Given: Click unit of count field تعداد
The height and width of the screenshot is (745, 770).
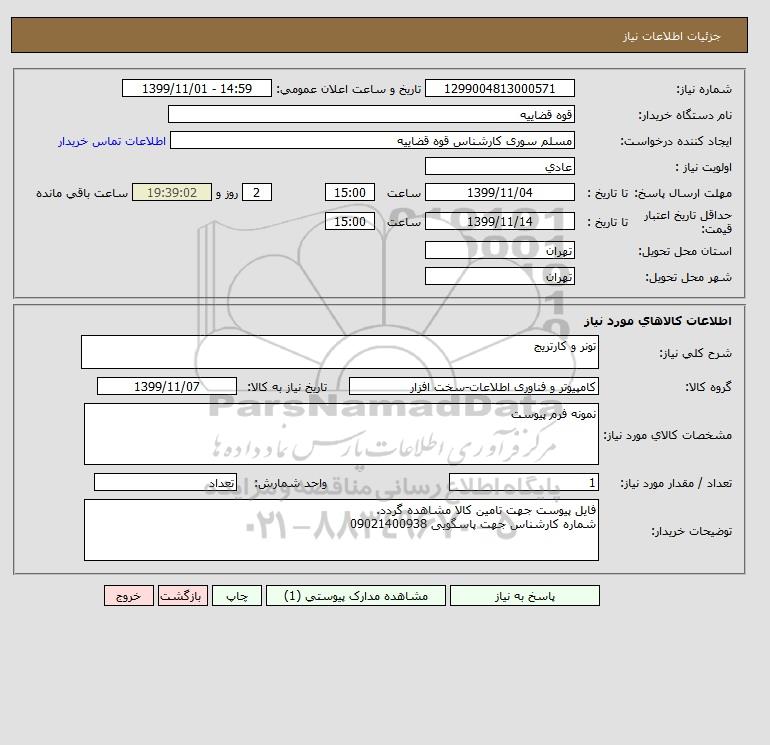Looking at the screenshot, I should [x=165, y=482].
